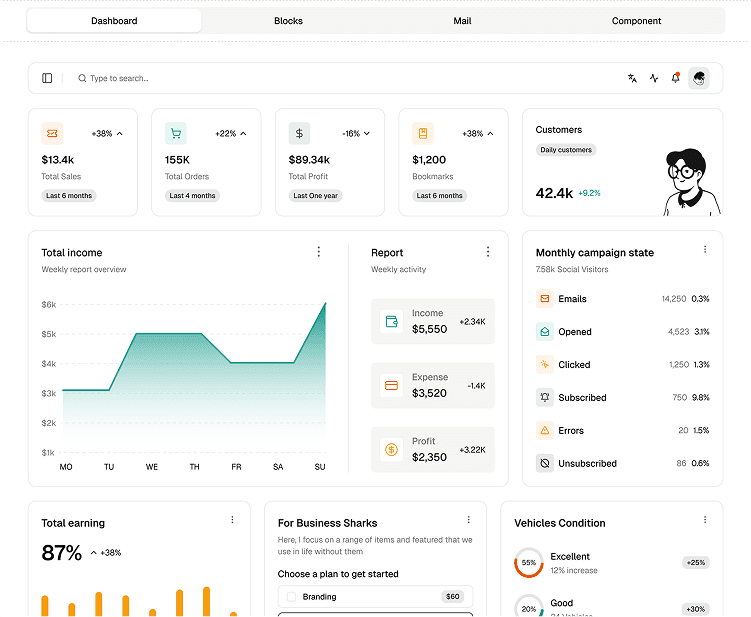Open the Component tab
This screenshot has width=751, height=617.
636,21
